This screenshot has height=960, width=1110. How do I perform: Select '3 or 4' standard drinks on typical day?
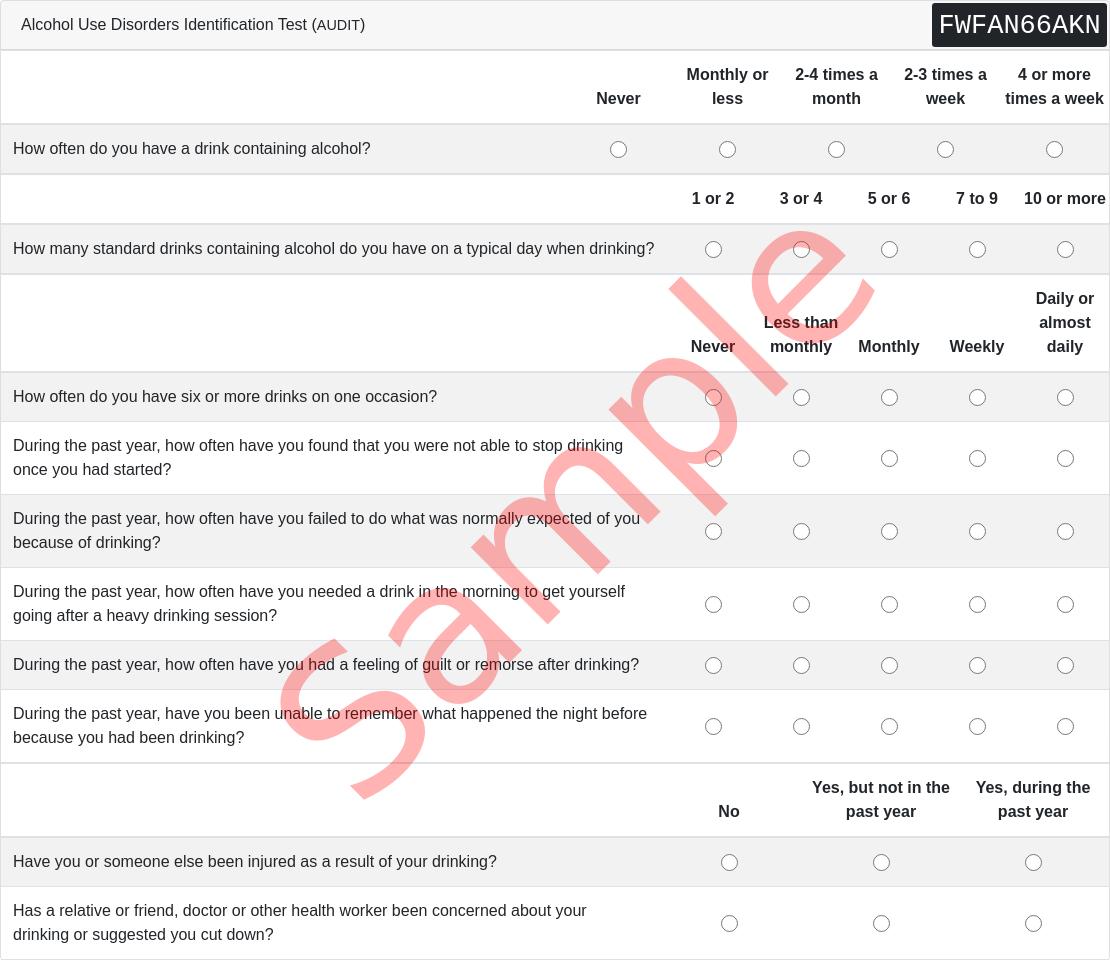[x=801, y=249]
